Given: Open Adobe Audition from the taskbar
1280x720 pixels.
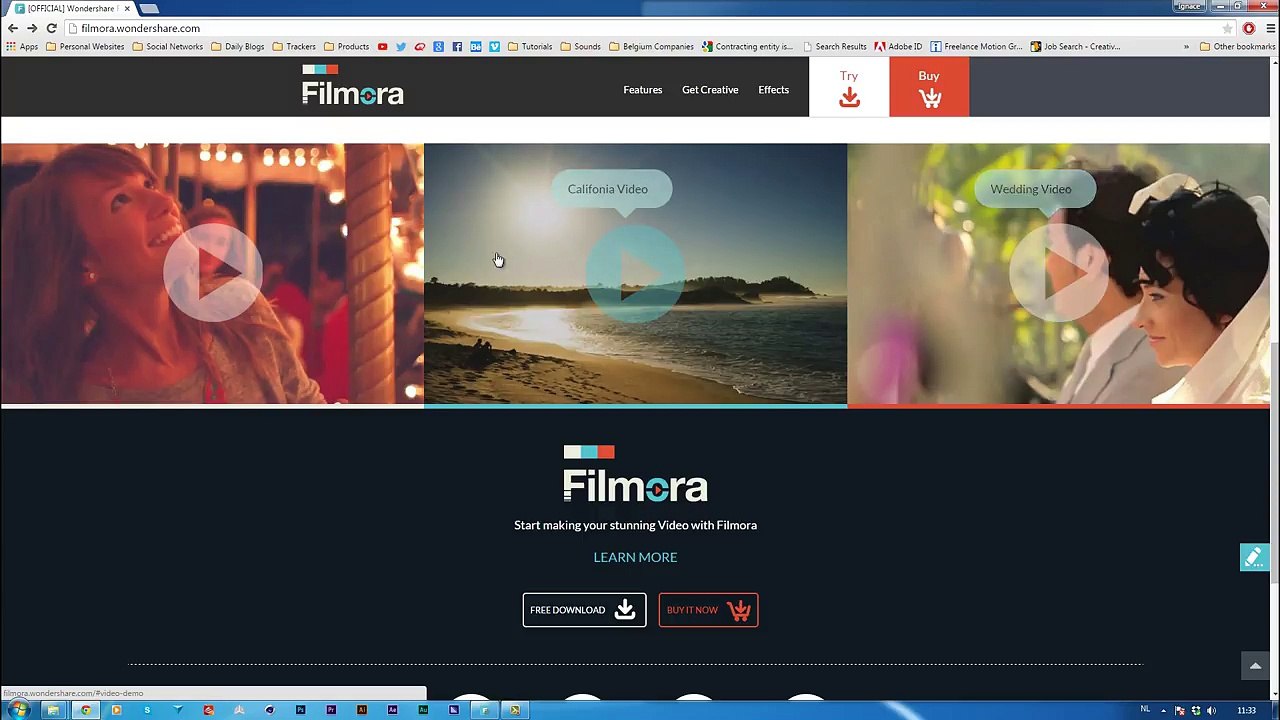Looking at the screenshot, I should click(x=423, y=710).
